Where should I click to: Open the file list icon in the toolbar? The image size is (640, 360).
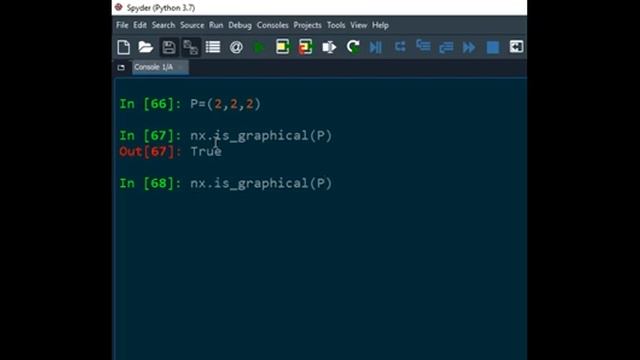(x=213, y=47)
